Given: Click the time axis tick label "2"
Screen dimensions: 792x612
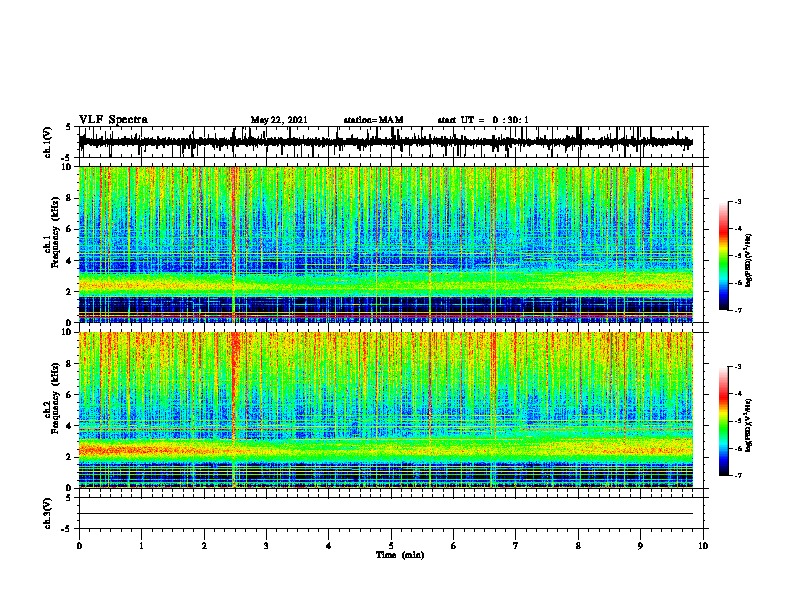Looking at the screenshot, I should coord(204,546).
